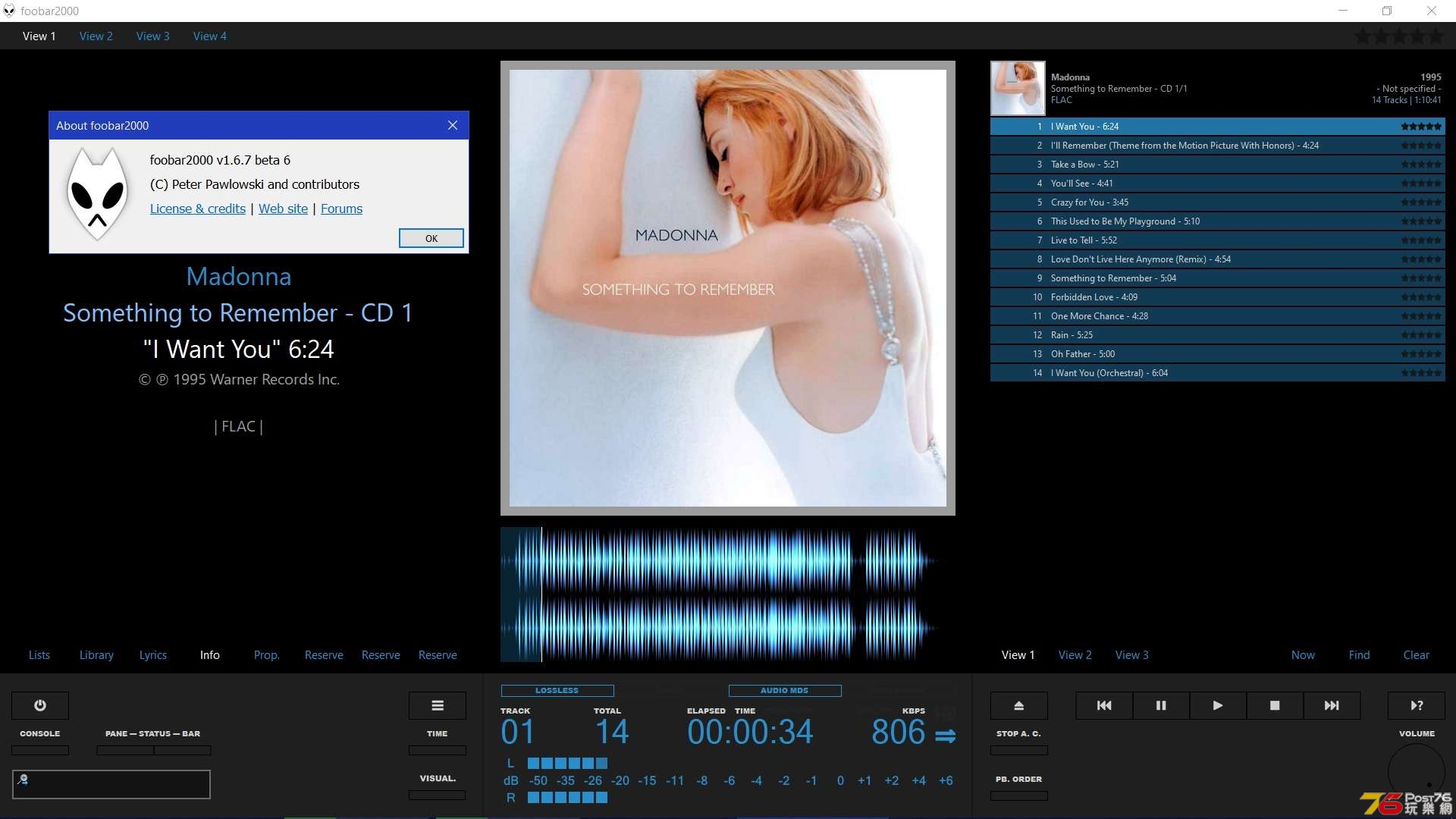The image size is (1456, 819).
Task: Open the hamburger menu button above TIME
Action: (x=438, y=705)
